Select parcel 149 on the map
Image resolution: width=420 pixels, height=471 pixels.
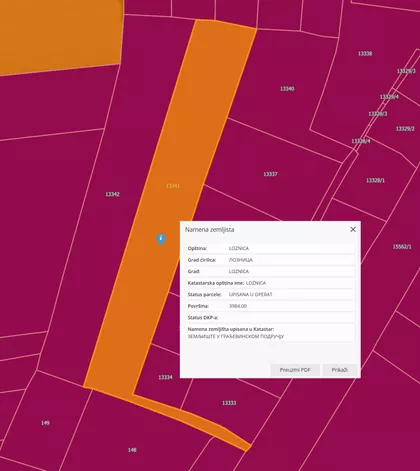[45, 423]
